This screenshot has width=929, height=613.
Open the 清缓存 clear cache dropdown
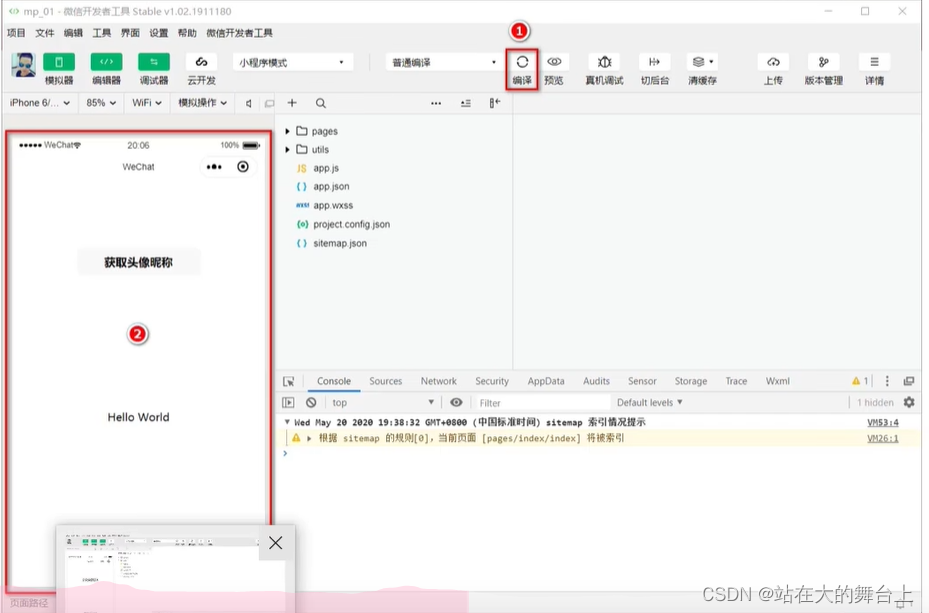(703, 62)
